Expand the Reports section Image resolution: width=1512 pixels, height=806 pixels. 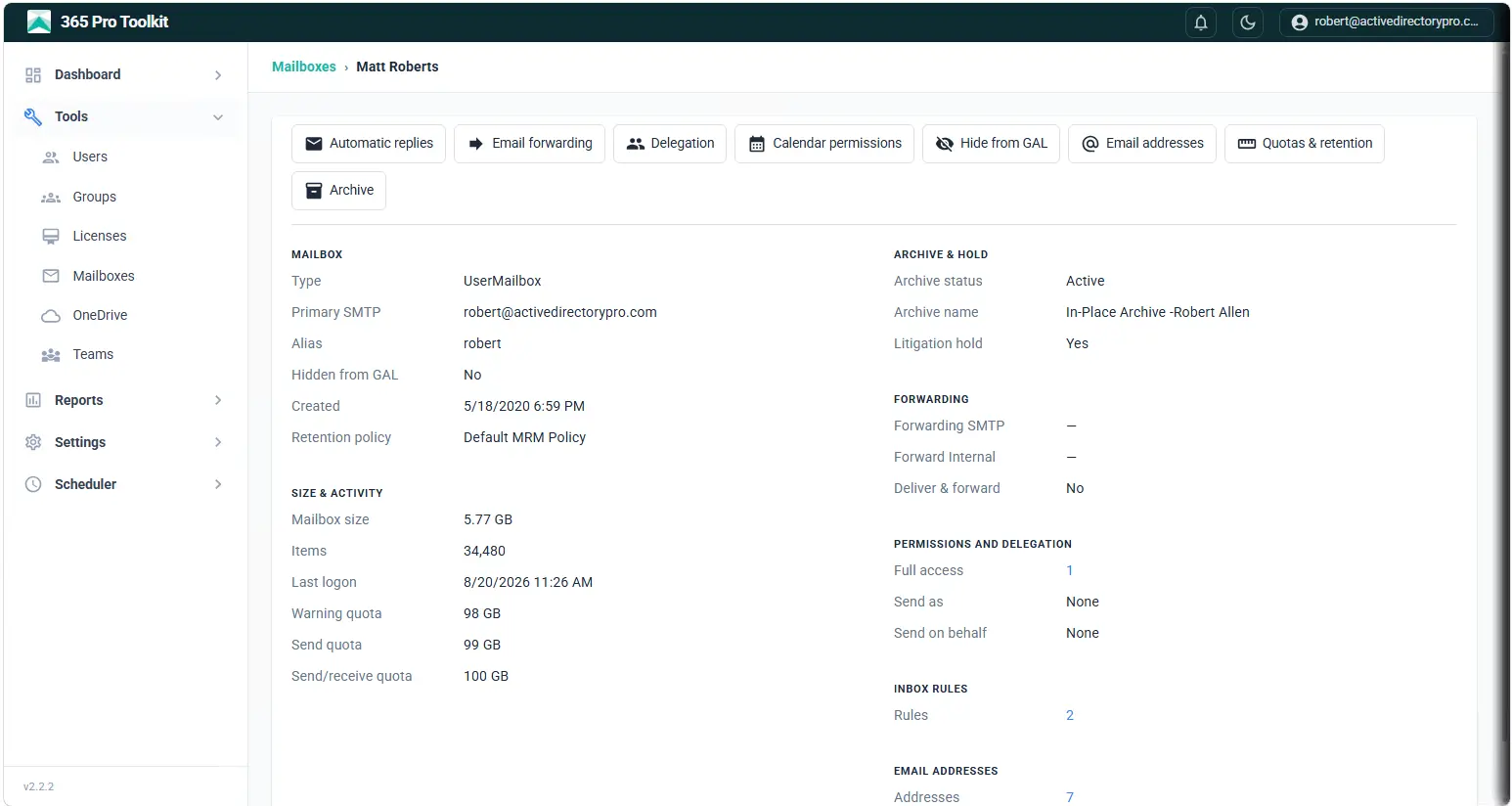tap(125, 400)
